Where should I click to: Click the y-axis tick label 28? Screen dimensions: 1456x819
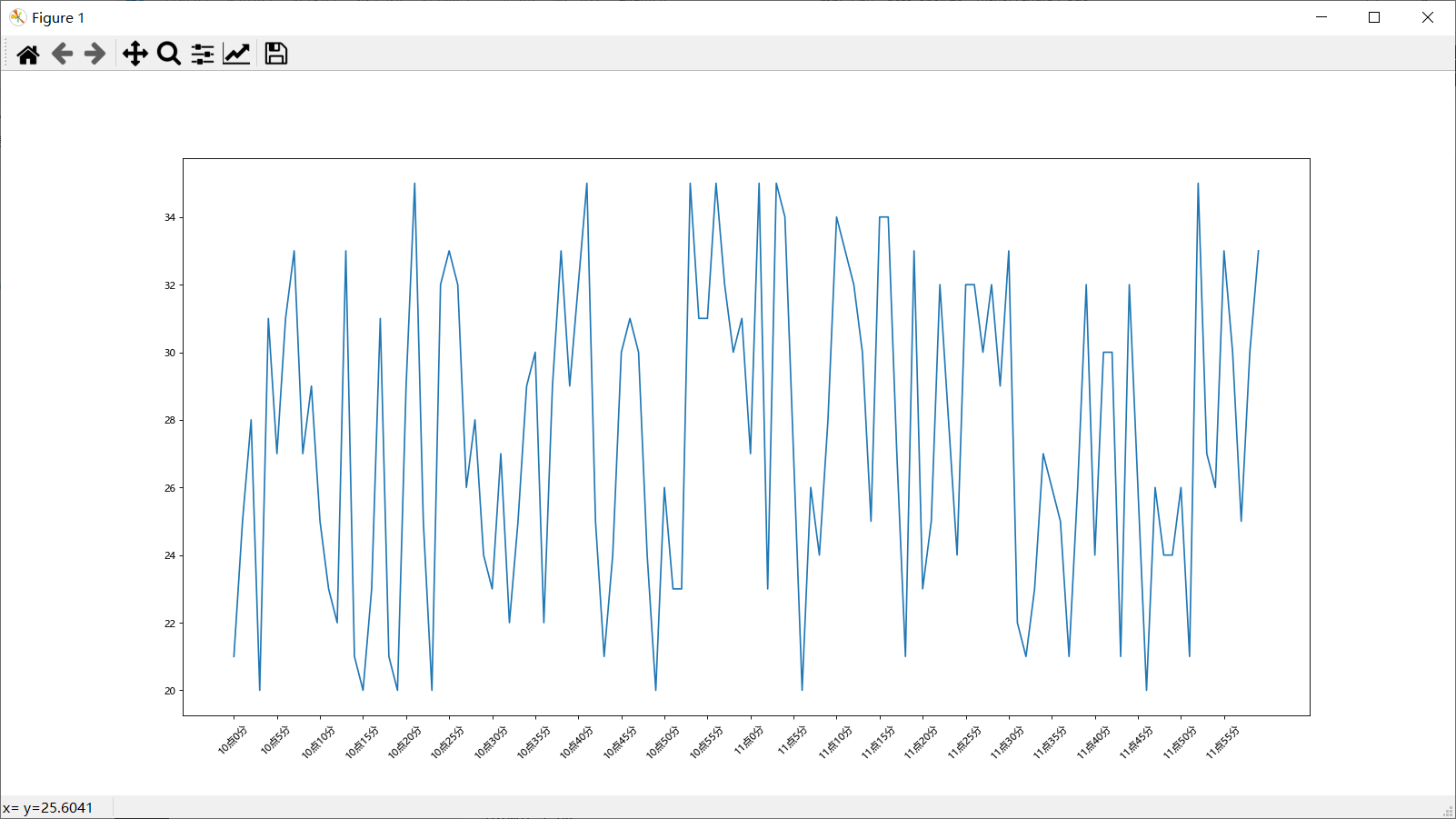click(170, 420)
